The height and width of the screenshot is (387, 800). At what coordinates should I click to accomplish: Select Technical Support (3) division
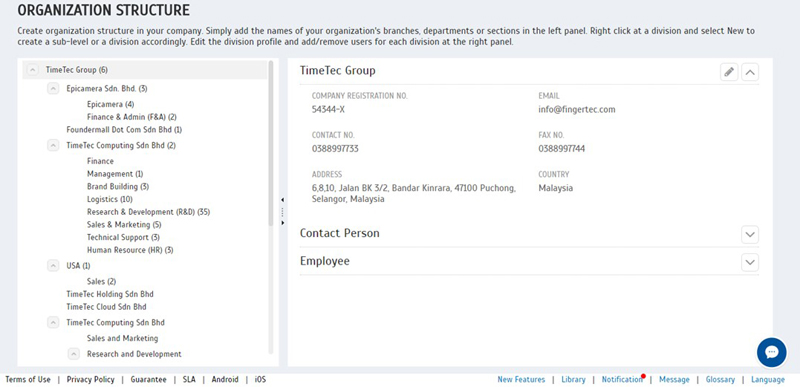(123, 237)
